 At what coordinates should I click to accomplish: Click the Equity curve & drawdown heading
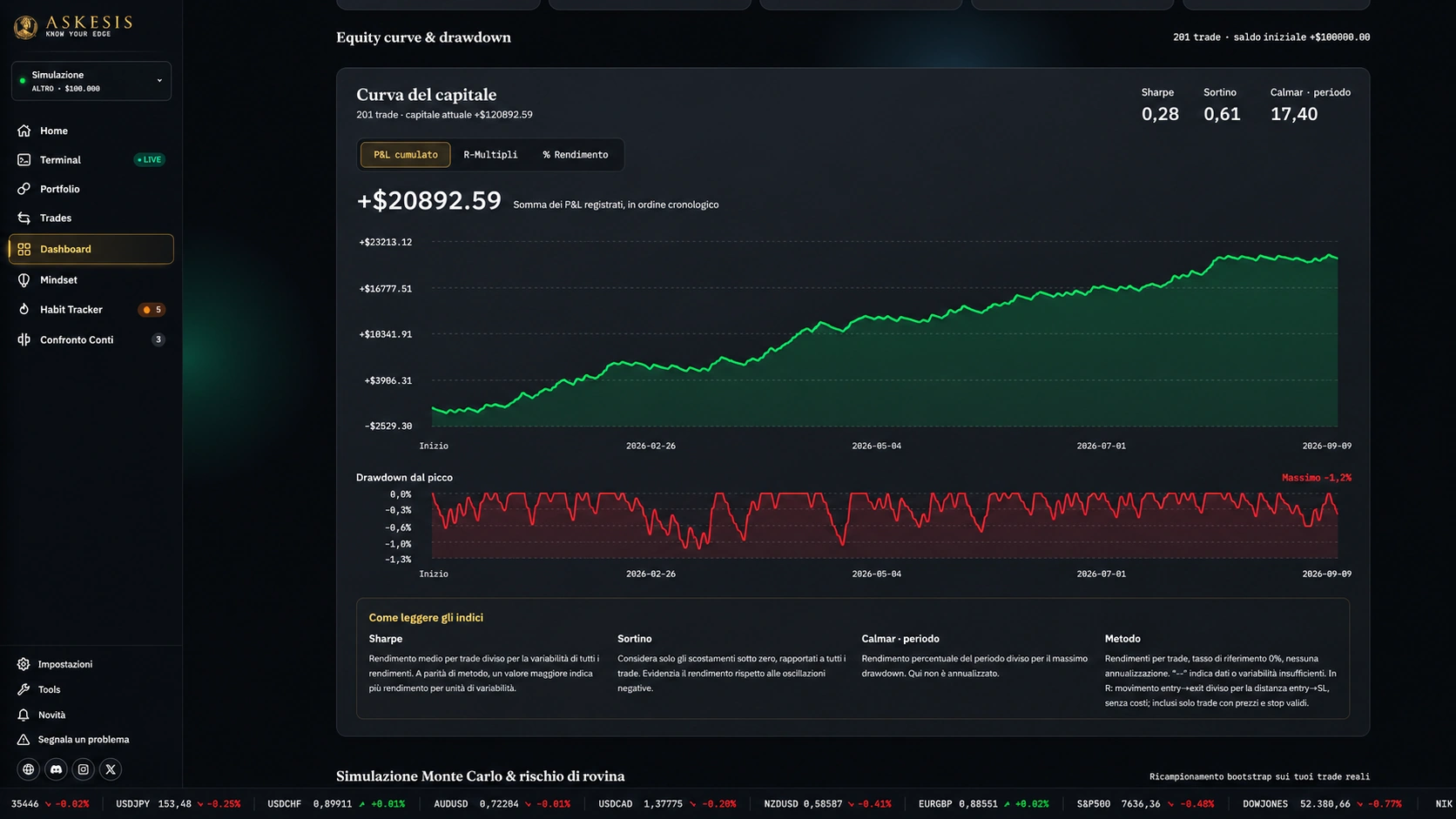pos(424,37)
